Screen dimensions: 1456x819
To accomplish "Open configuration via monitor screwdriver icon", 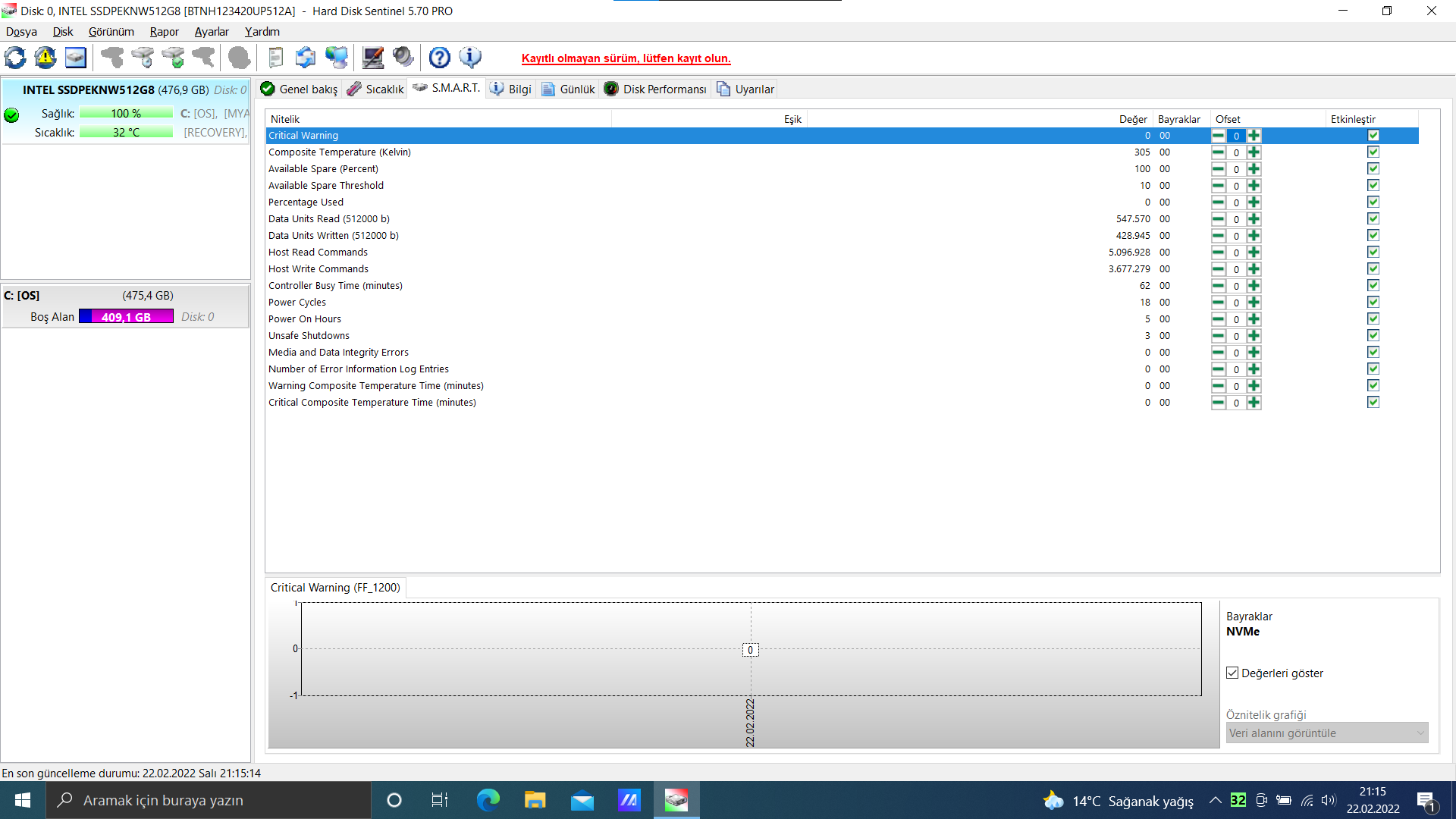I will (372, 58).
